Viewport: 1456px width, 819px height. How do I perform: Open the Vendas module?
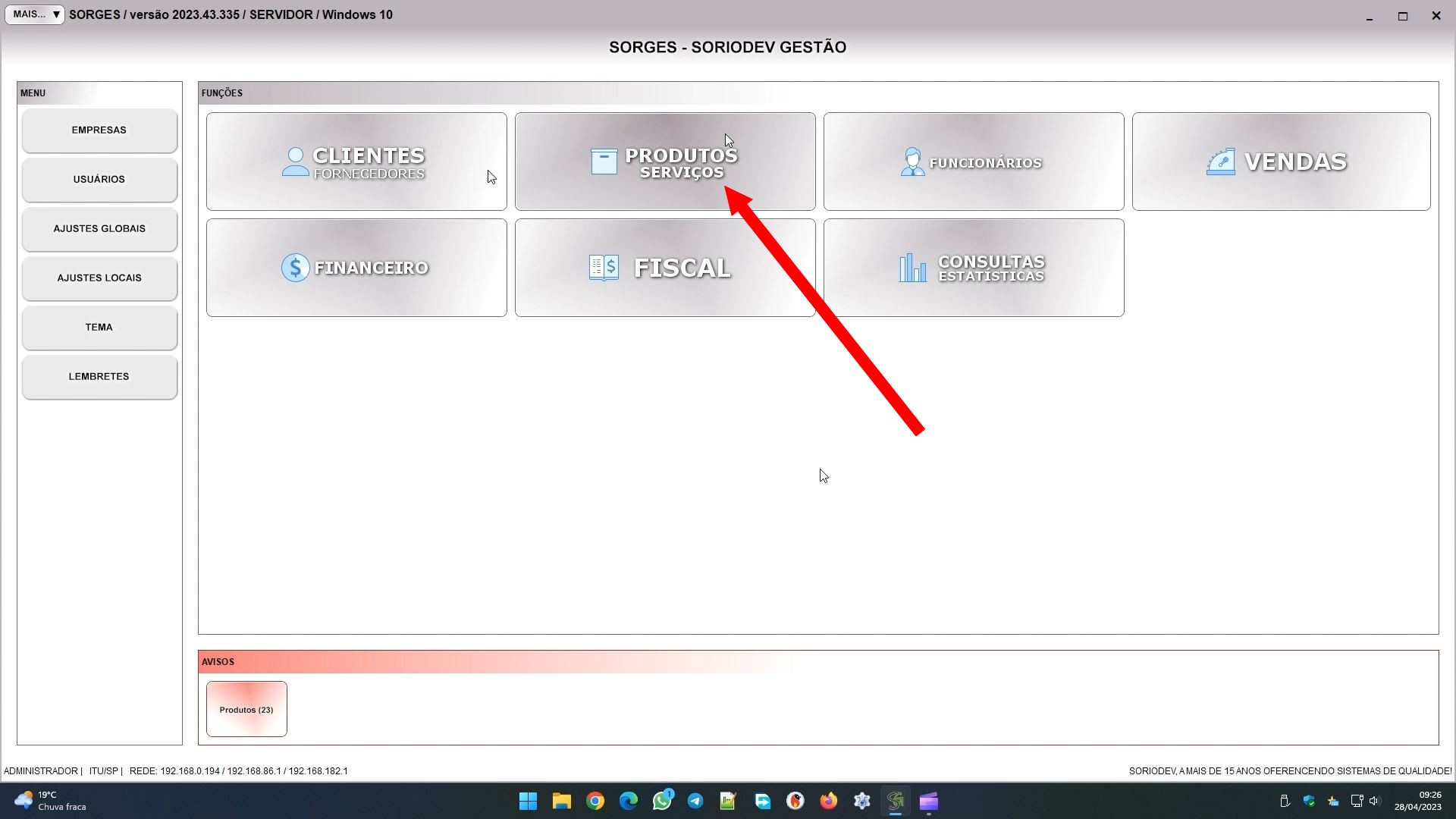[x=1282, y=162]
